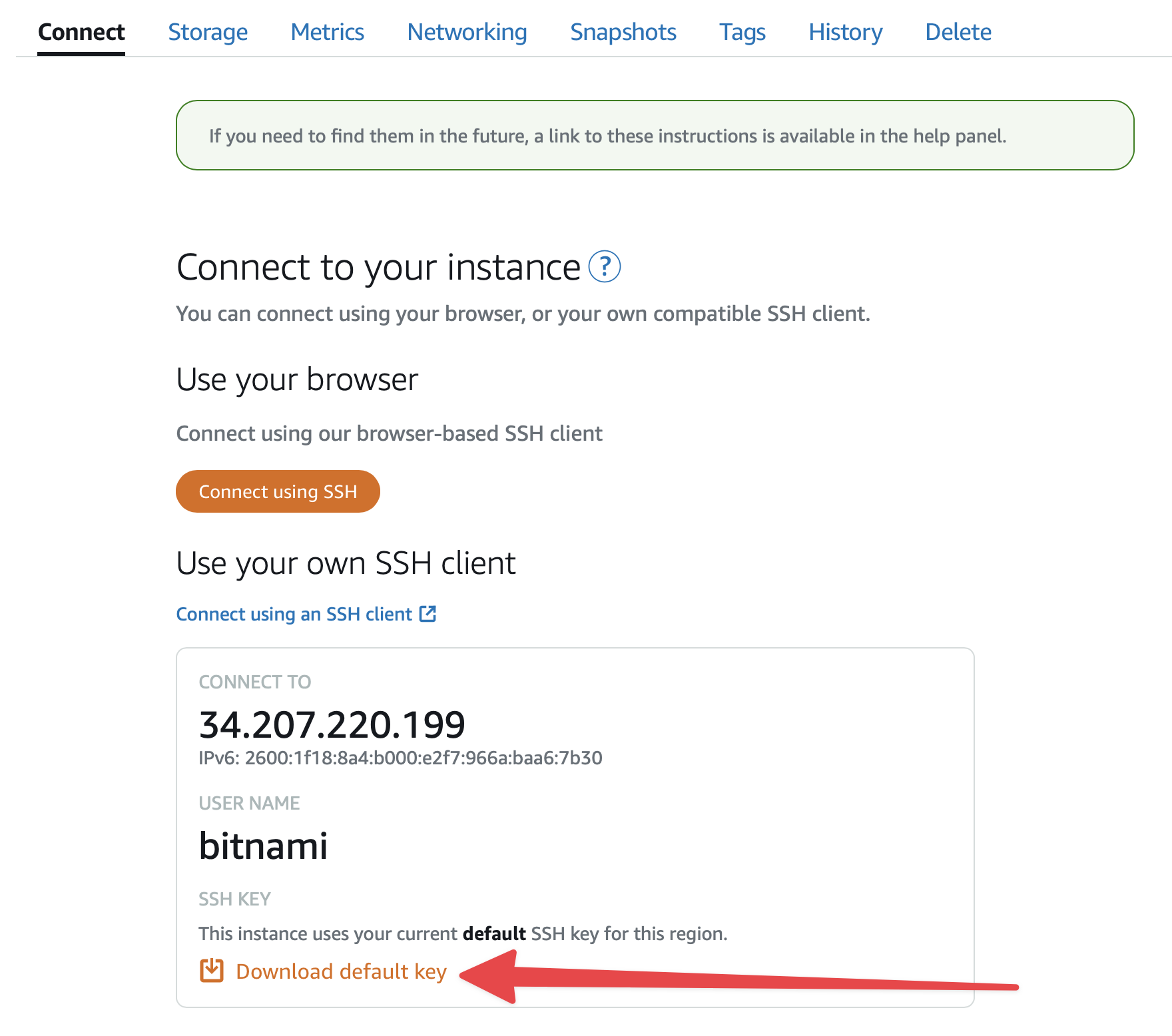Open the Storage tab
This screenshot has width=1172, height=1036.
click(208, 32)
